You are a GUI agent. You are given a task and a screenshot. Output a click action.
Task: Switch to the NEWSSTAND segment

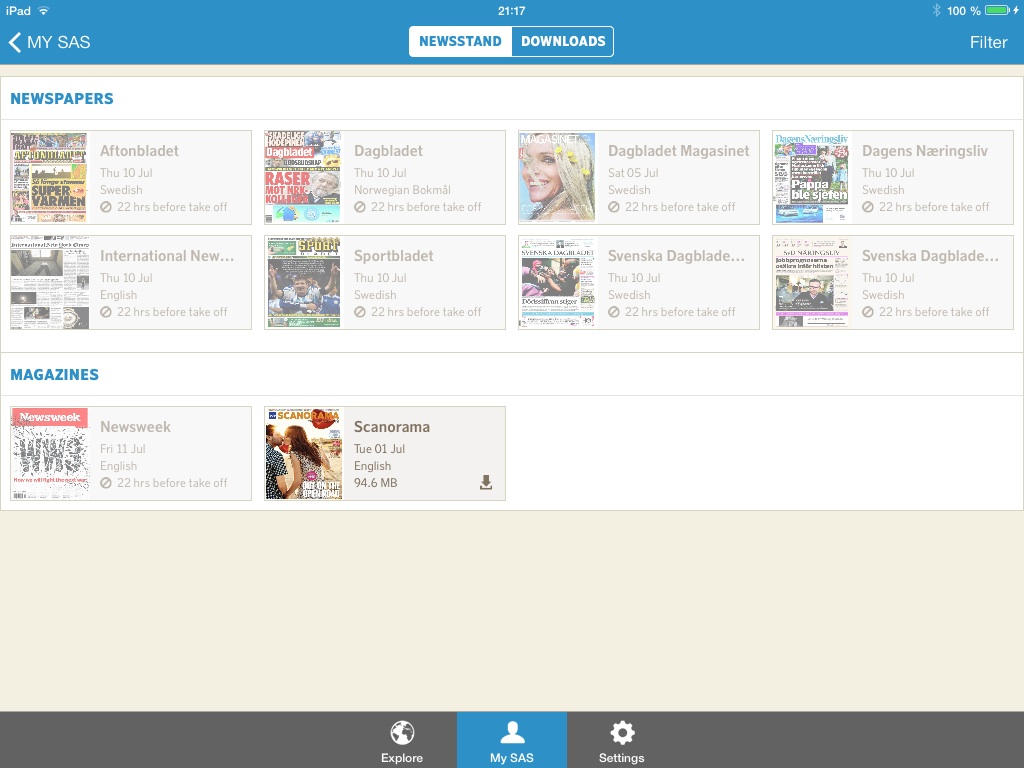coord(460,42)
